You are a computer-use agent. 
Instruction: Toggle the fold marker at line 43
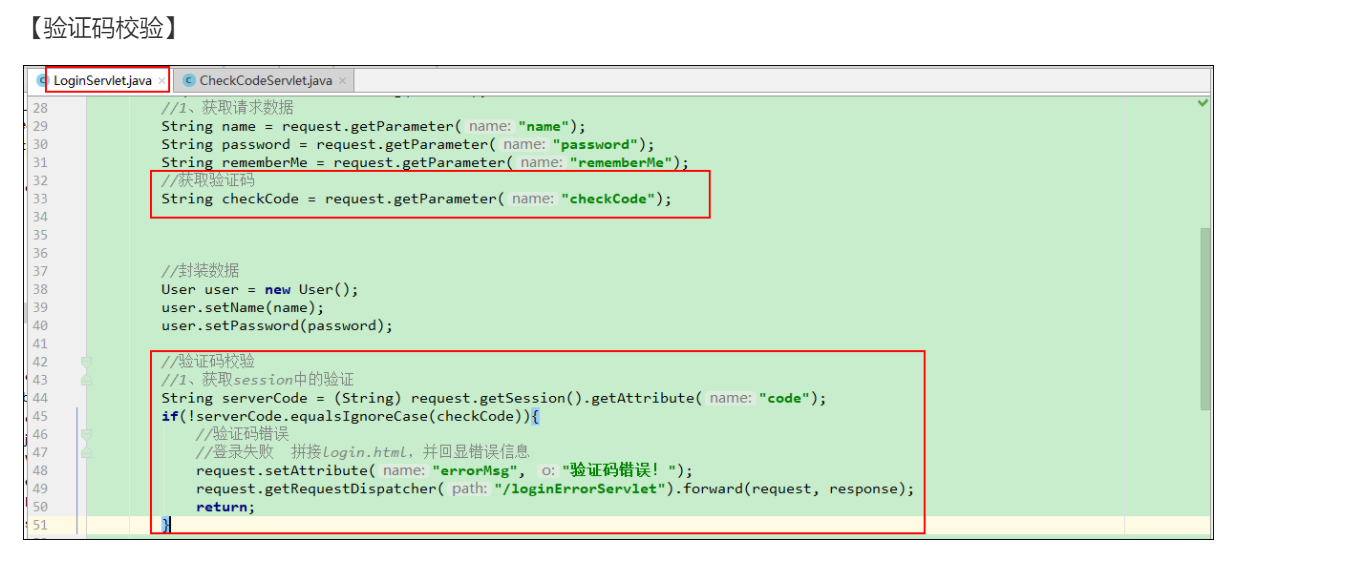point(86,380)
